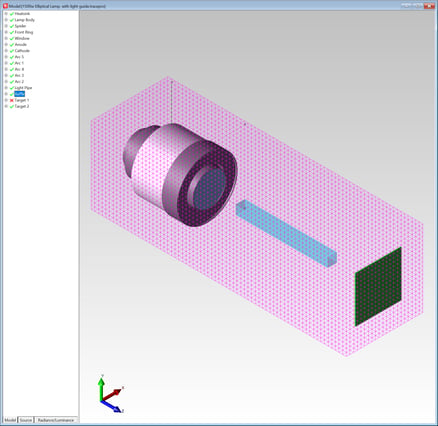This screenshot has height=426, width=438.
Task: Select the Window label in tree
Action: (x=22, y=39)
